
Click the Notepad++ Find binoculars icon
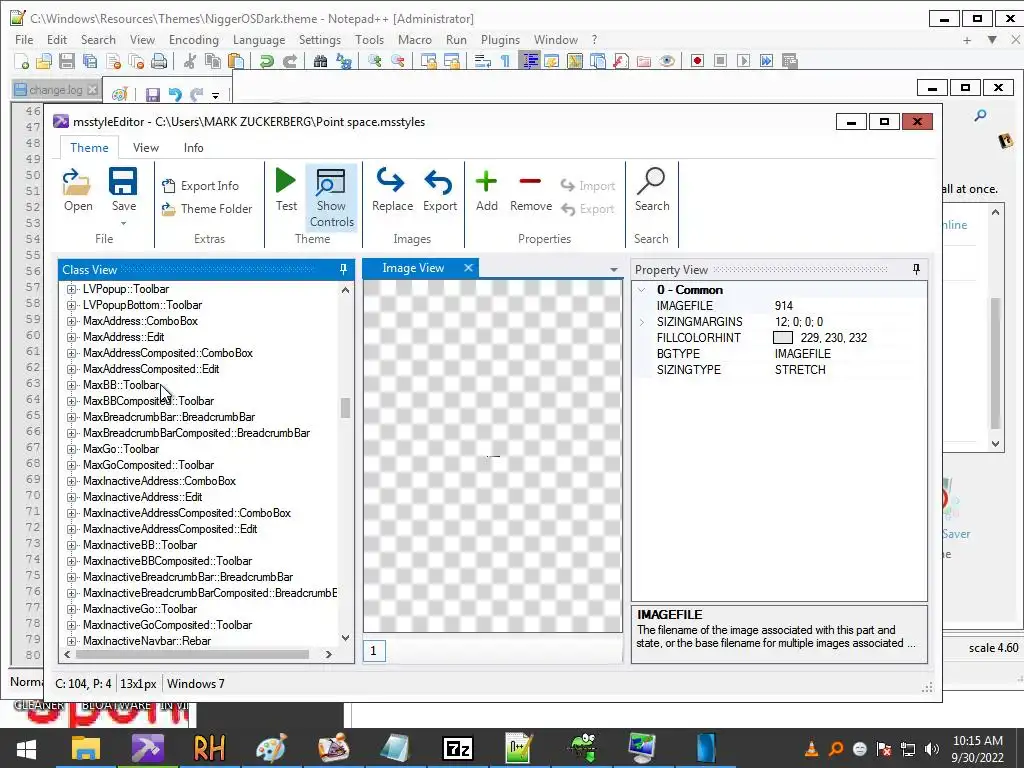(x=320, y=61)
